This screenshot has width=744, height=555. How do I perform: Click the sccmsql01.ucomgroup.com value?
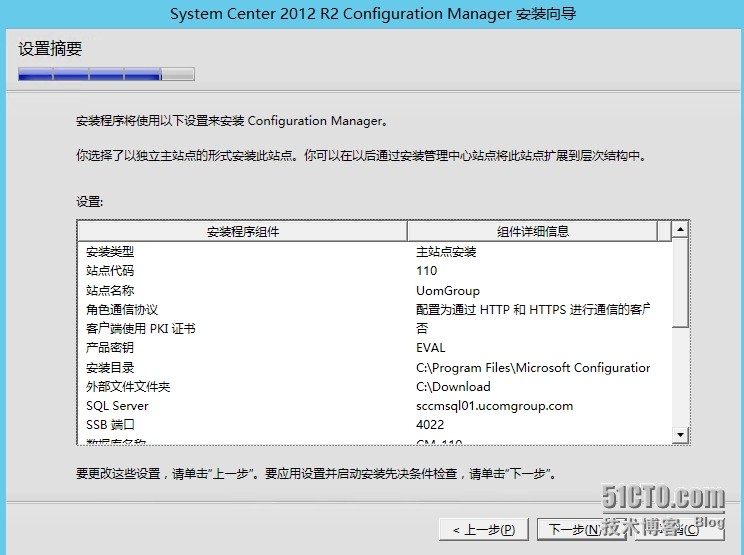494,406
